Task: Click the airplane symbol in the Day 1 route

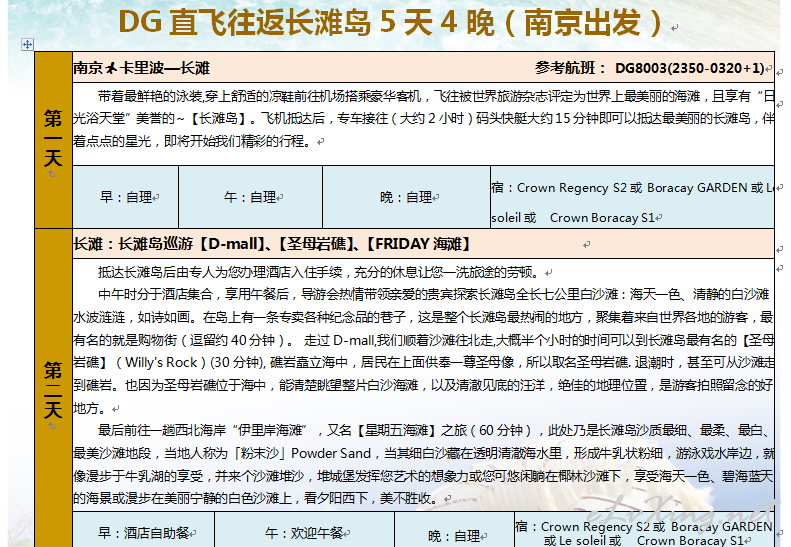Action: pos(112,69)
